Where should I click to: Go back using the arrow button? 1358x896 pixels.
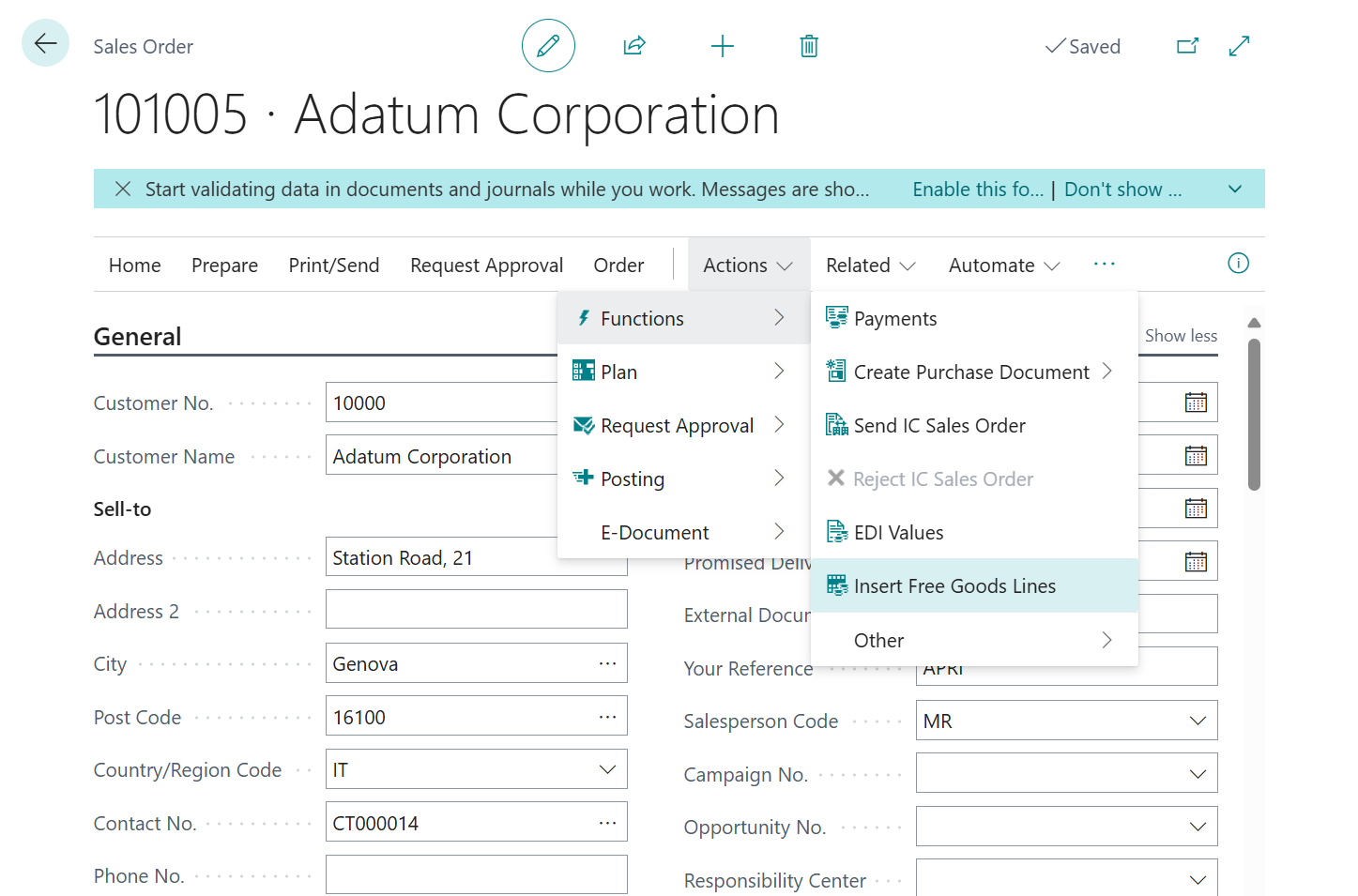click(45, 43)
